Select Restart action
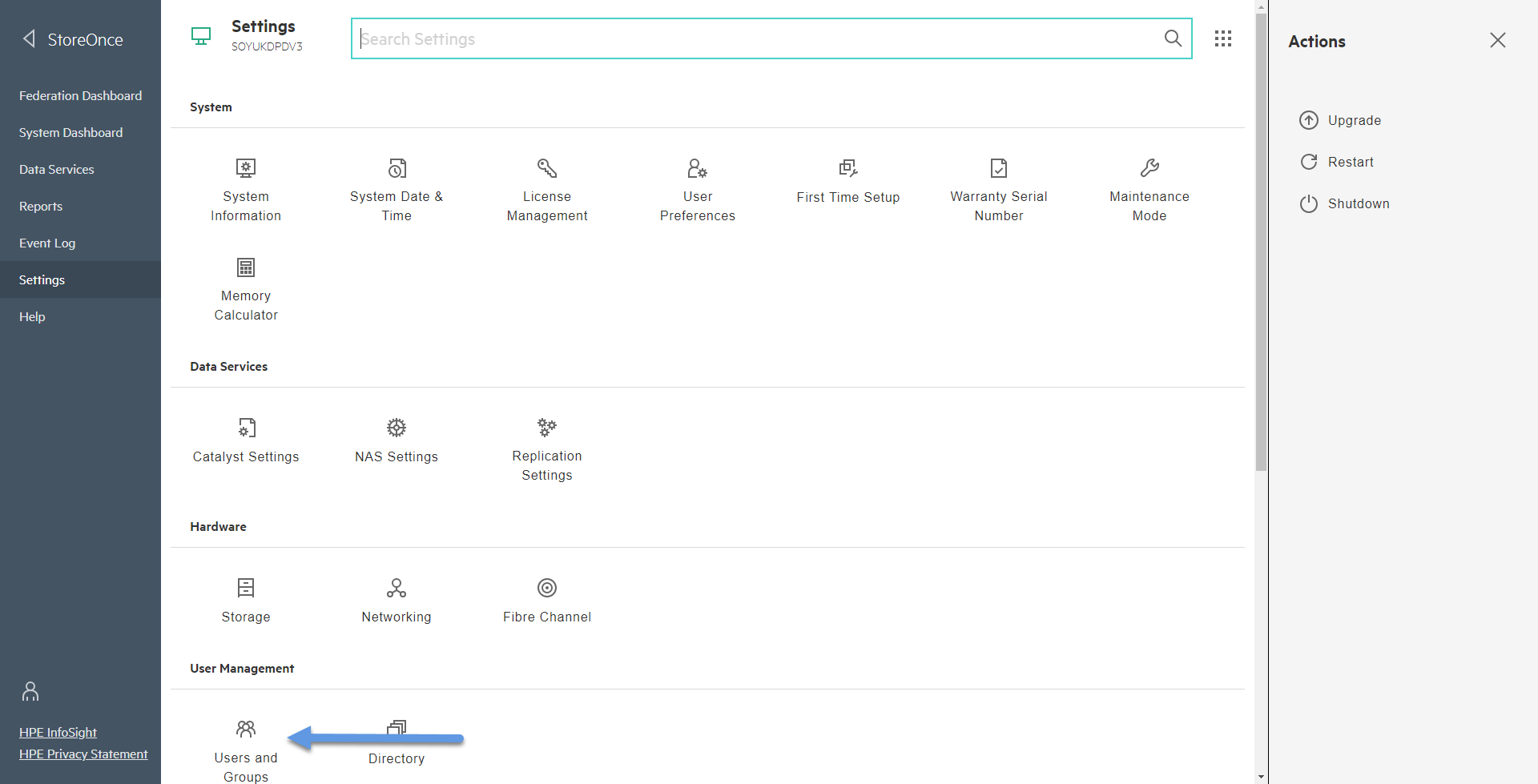The width and height of the screenshot is (1538, 784). point(1337,162)
